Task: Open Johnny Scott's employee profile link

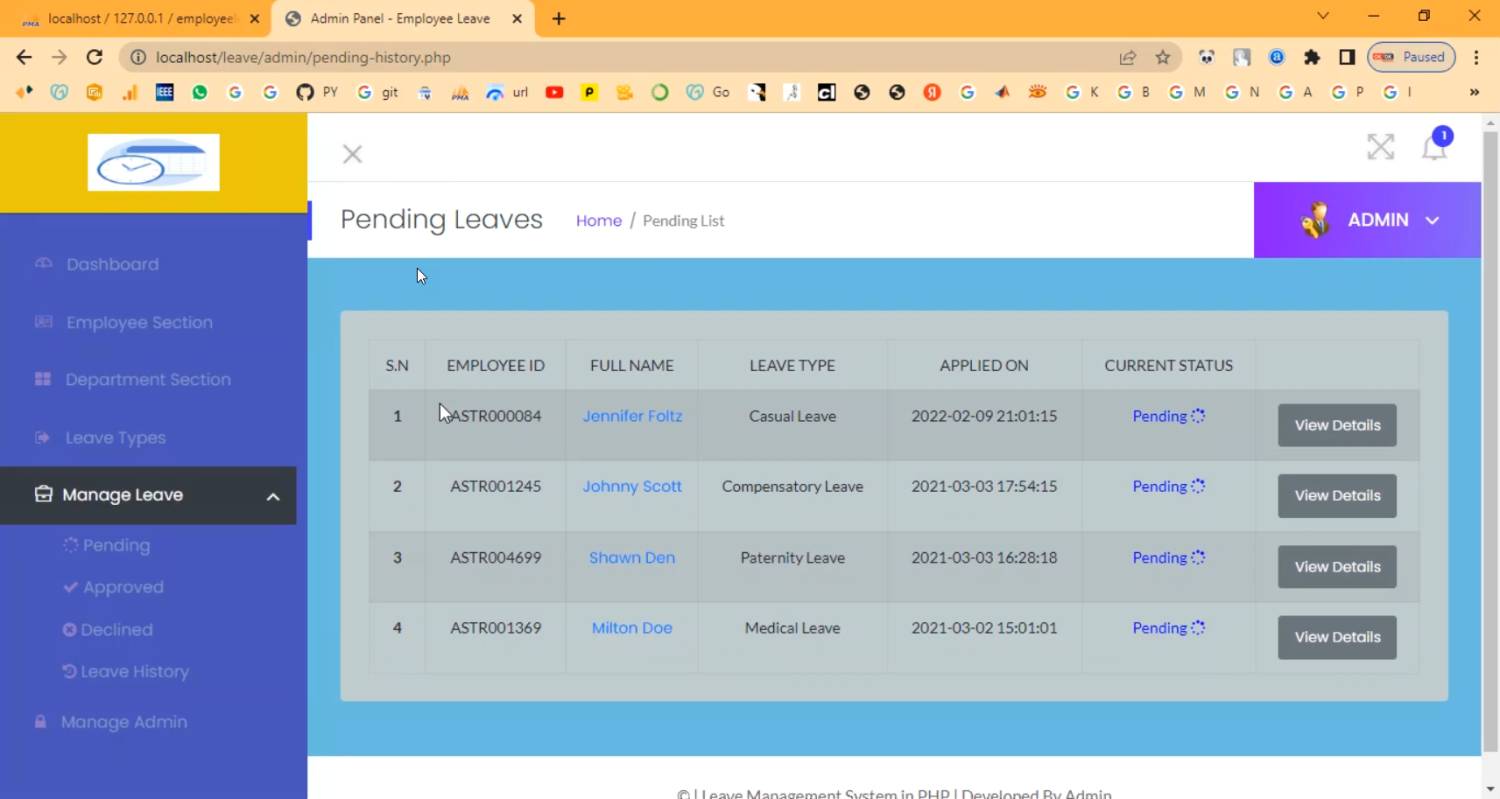Action: [x=632, y=486]
